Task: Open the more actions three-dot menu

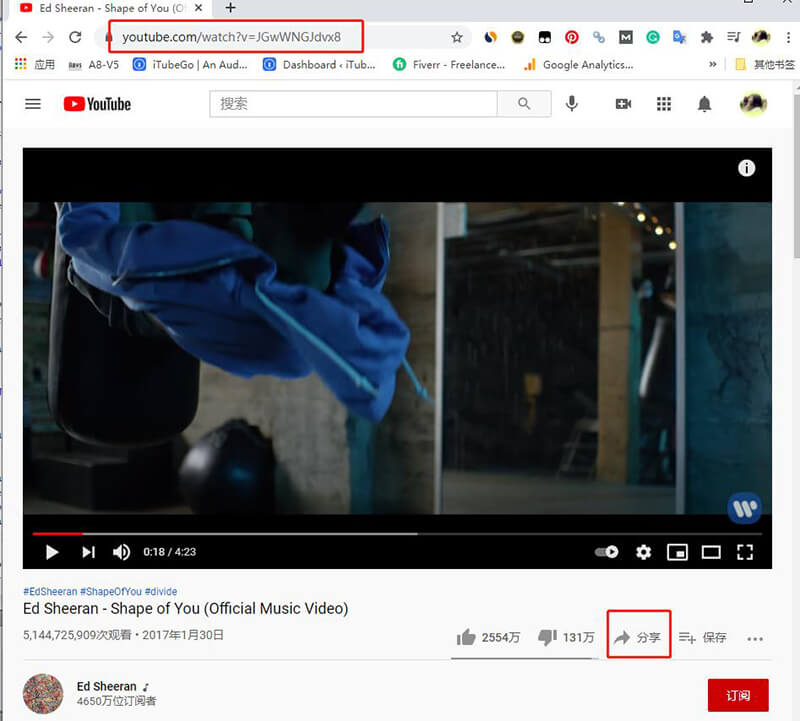Action: (x=755, y=638)
